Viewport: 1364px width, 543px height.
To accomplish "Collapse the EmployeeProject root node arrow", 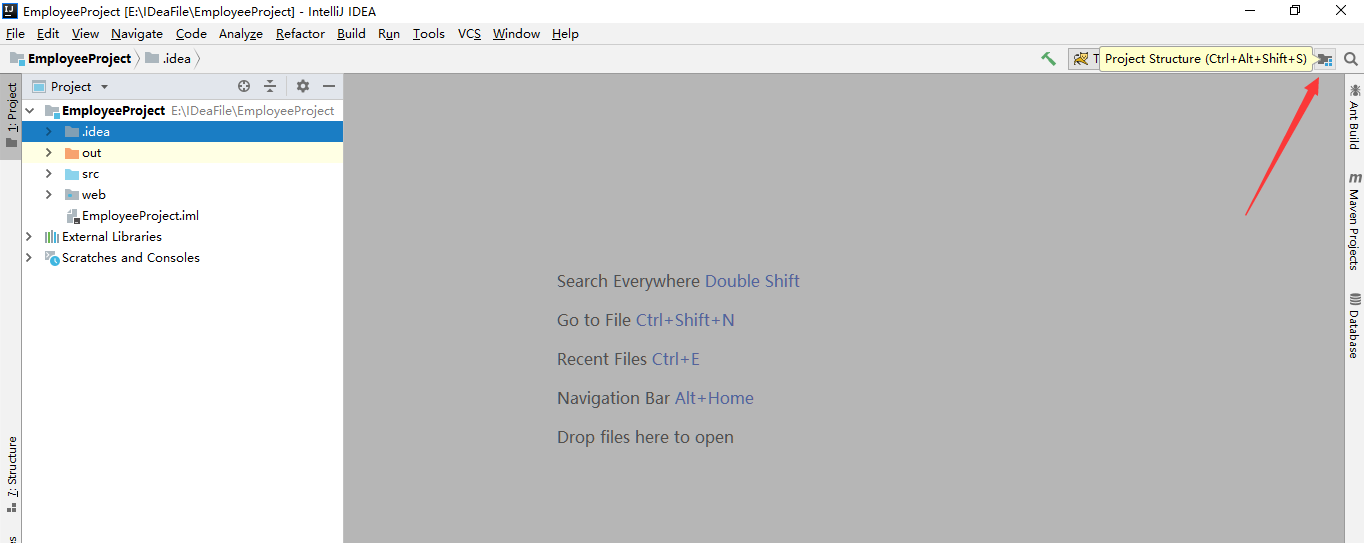I will pyautogui.click(x=29, y=111).
